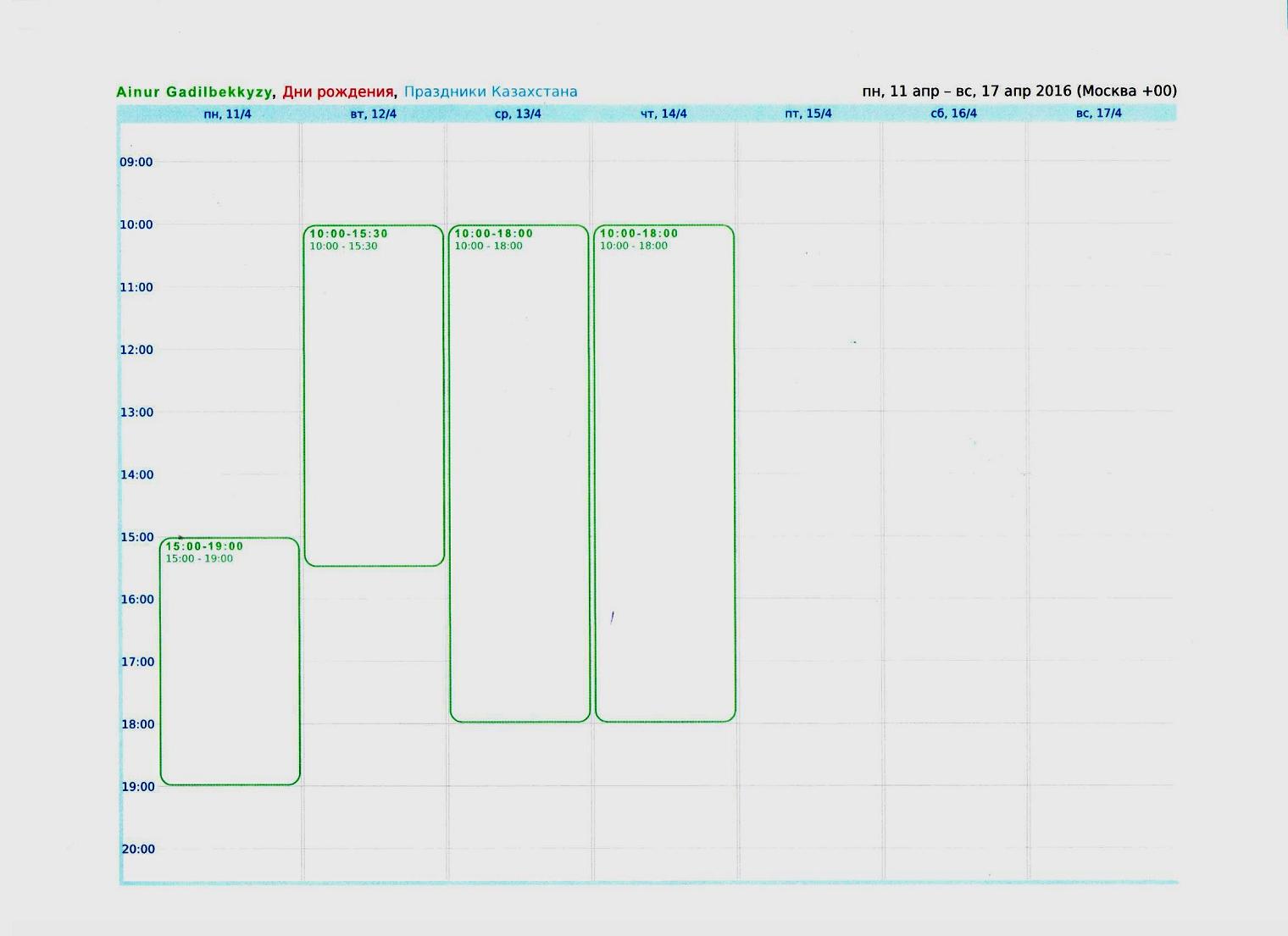Click the 09:00 time label
Screen dimensions: 1288x936
pyautogui.click(x=136, y=163)
